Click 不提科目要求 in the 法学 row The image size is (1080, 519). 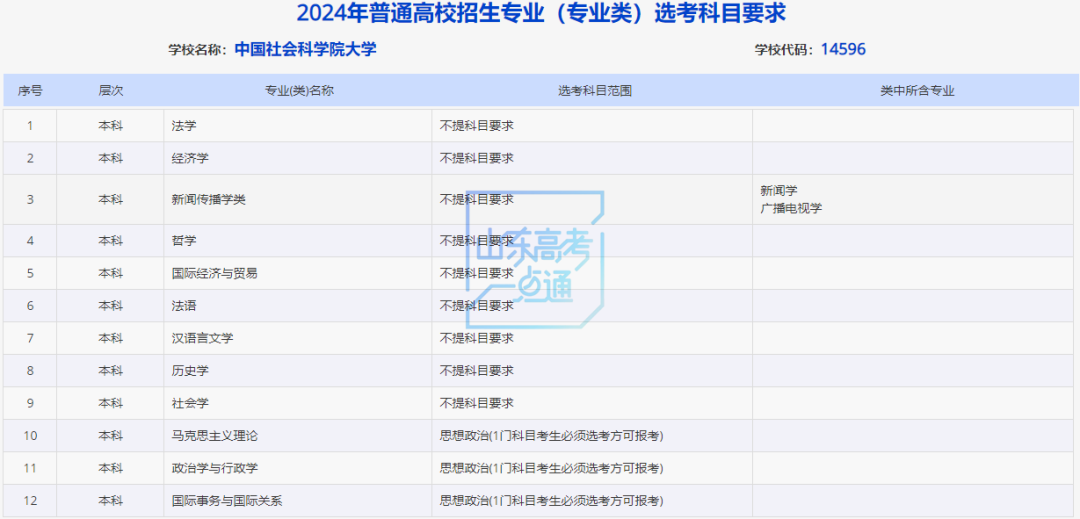pos(477,126)
